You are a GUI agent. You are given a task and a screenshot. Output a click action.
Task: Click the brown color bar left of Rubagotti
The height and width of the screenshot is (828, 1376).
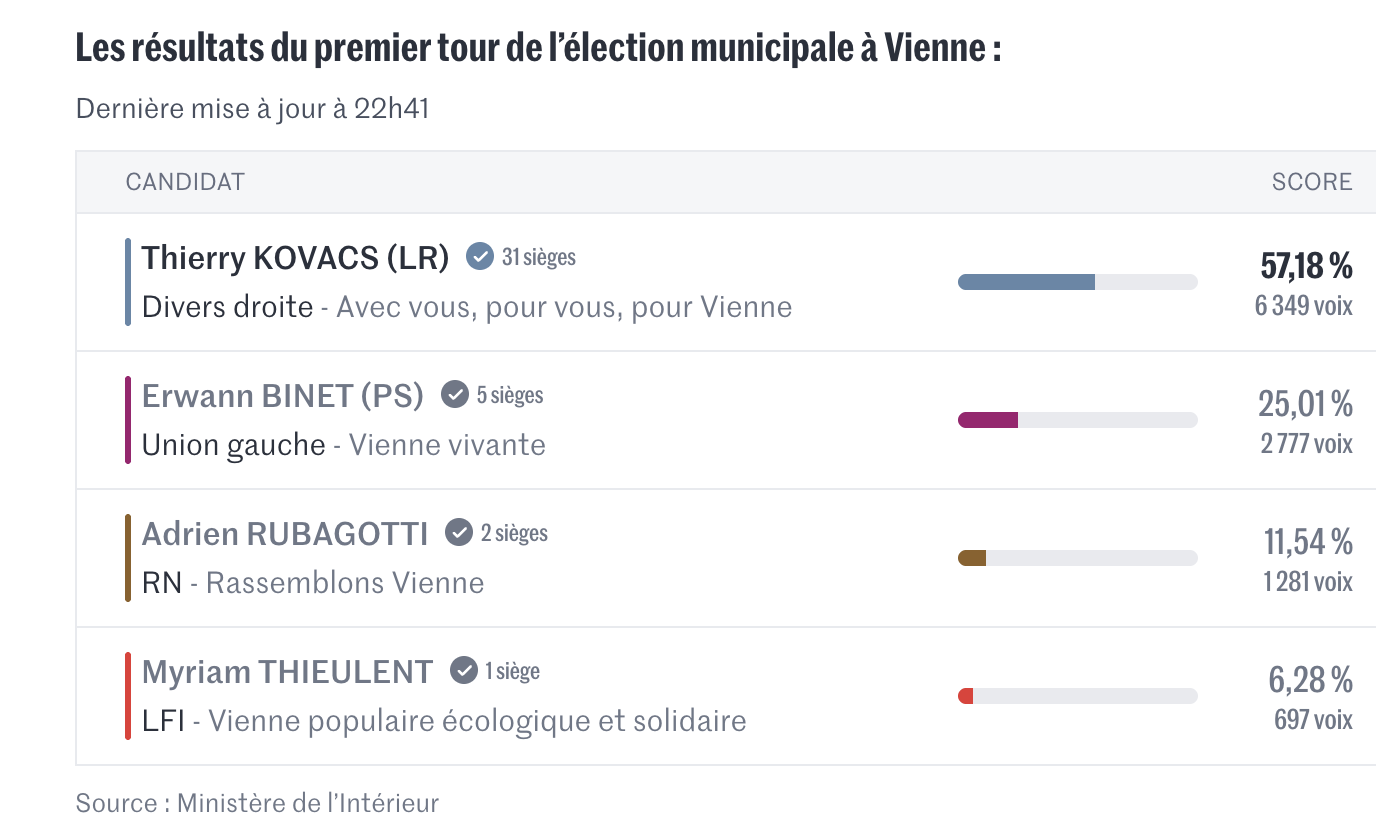tap(128, 558)
